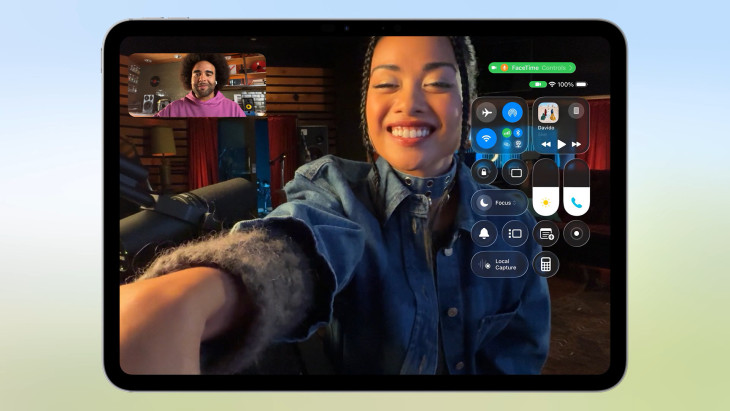Toggle AirDrop on or off
730x411 pixels.
click(512, 113)
